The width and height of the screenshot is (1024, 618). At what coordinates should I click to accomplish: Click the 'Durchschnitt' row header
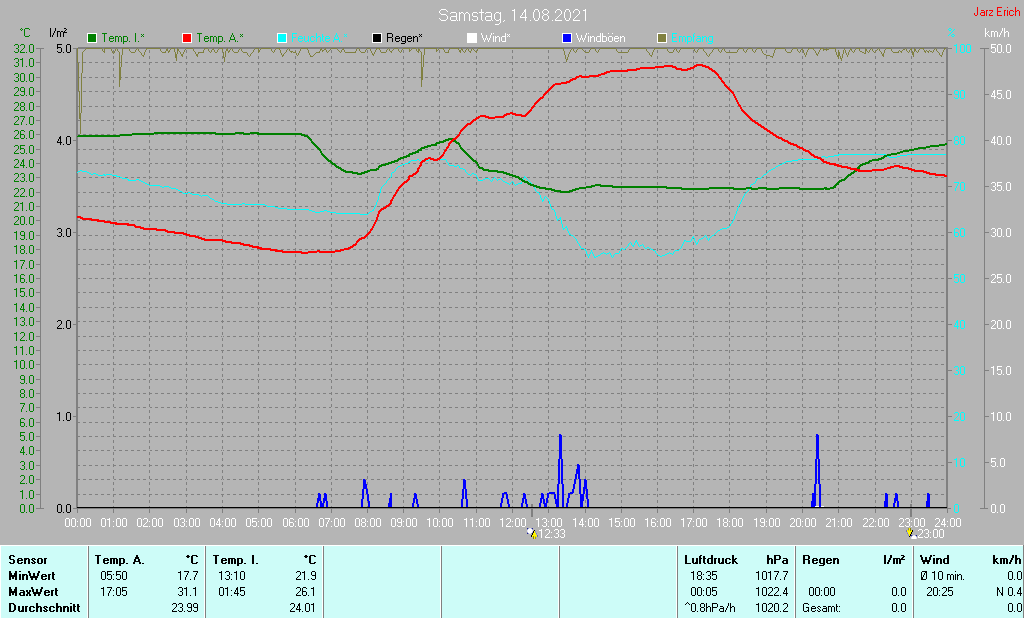click(44, 608)
